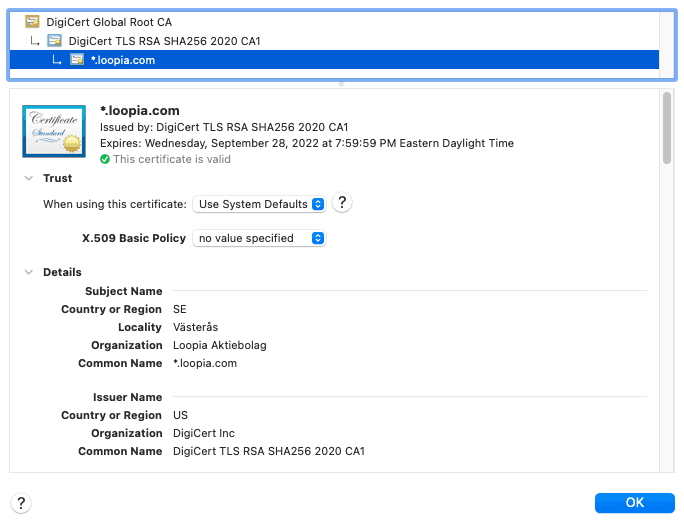Screen dimensions: 684x526
Task: Select DigiCert TLS RSA SHA256 2020 CA1 row
Action: [x=334, y=41]
